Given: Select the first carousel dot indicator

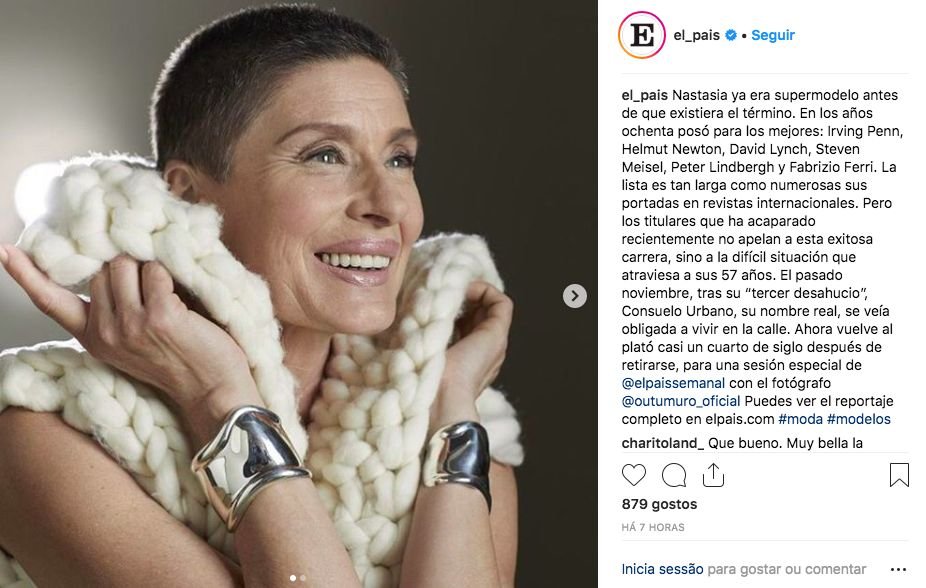Looking at the screenshot, I should [293, 578].
